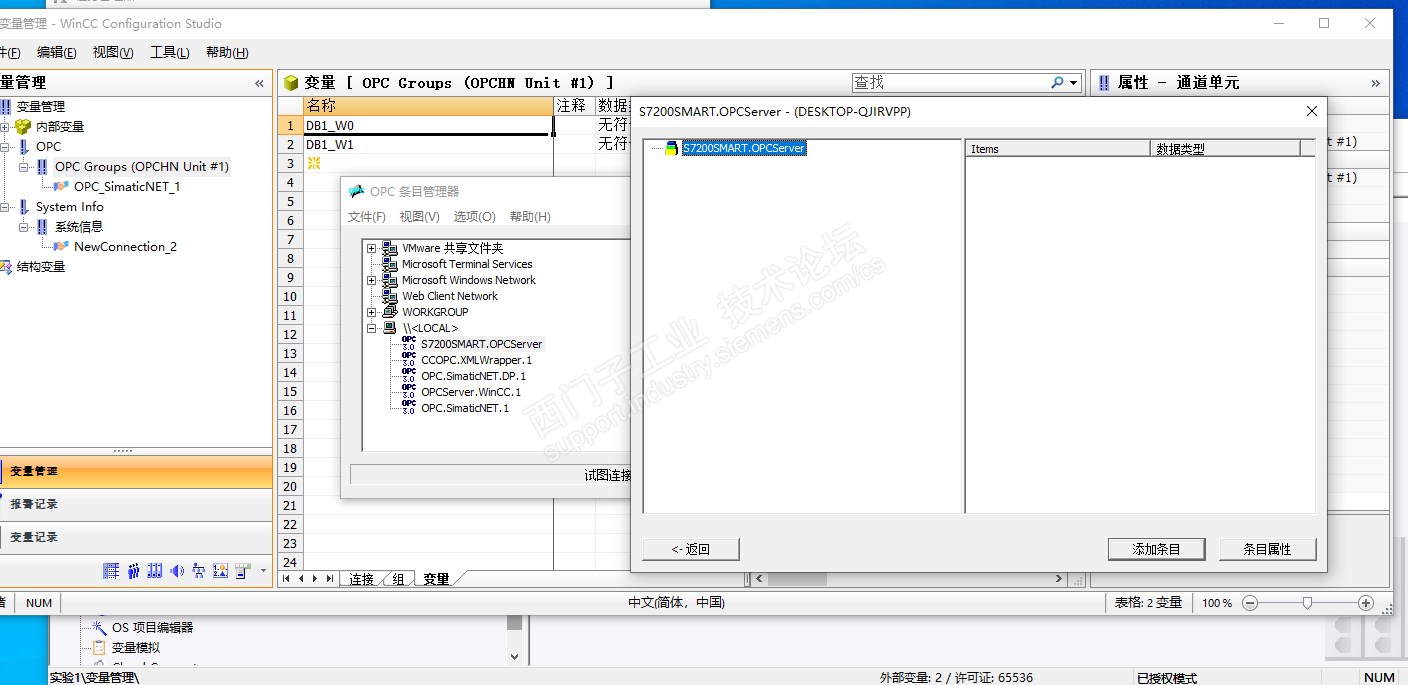
Task: Click zoom out minus button in status bar
Action: click(1249, 603)
